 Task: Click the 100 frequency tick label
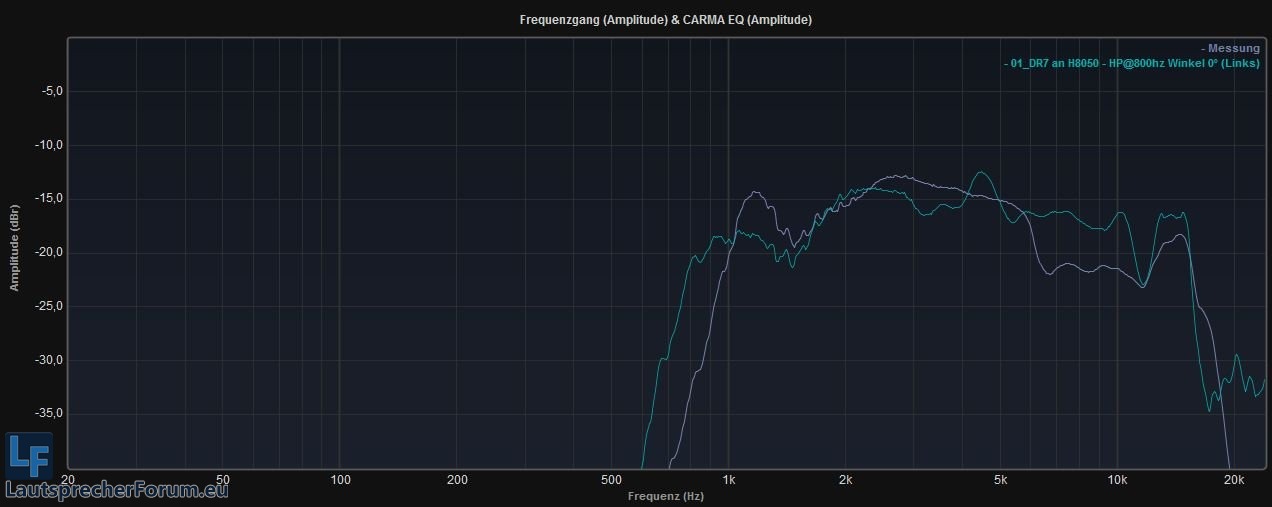click(x=340, y=480)
